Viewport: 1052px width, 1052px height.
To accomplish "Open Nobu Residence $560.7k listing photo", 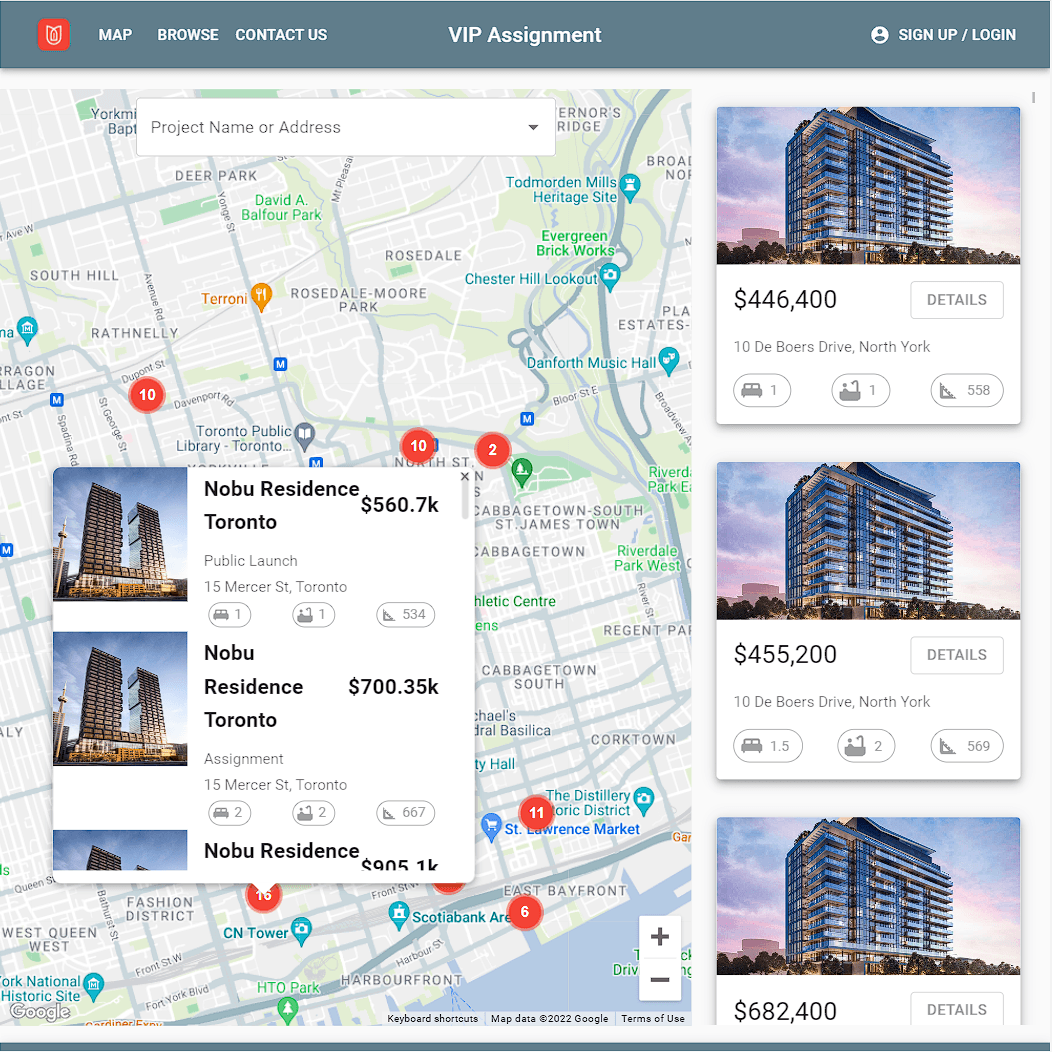I will (x=120, y=534).
